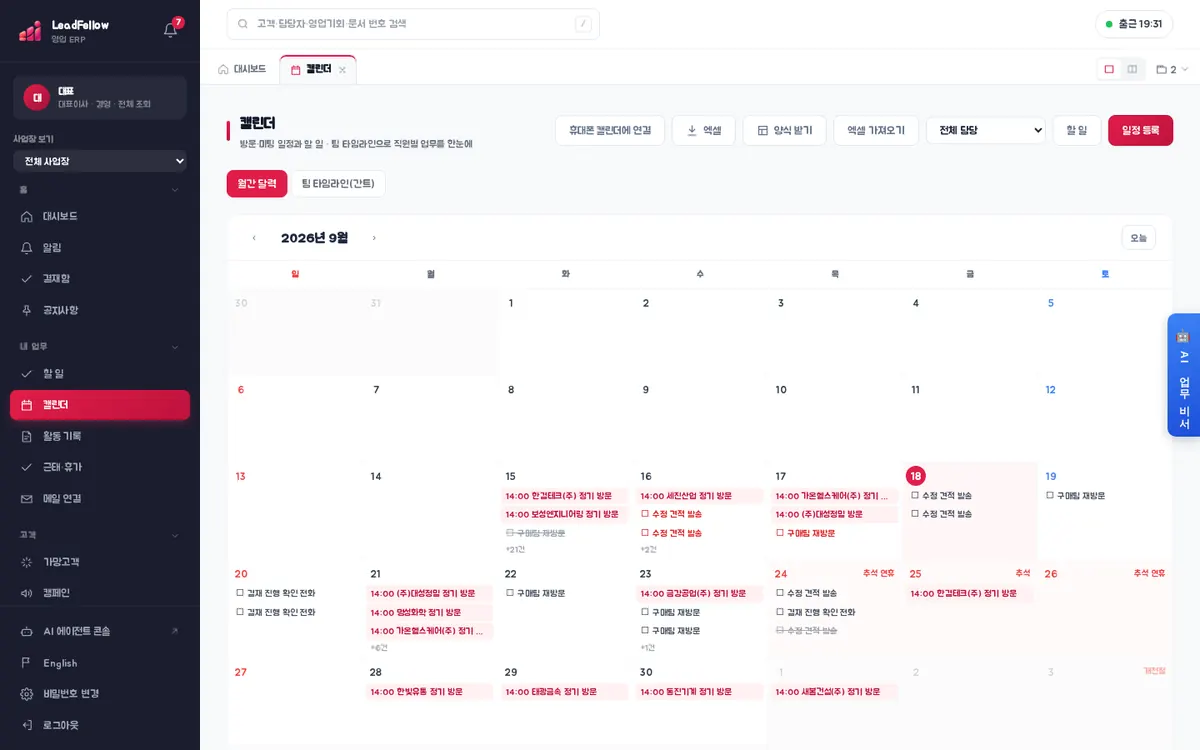
Task: Switch to the 대시보드 tab
Action: pyautogui.click(x=242, y=70)
